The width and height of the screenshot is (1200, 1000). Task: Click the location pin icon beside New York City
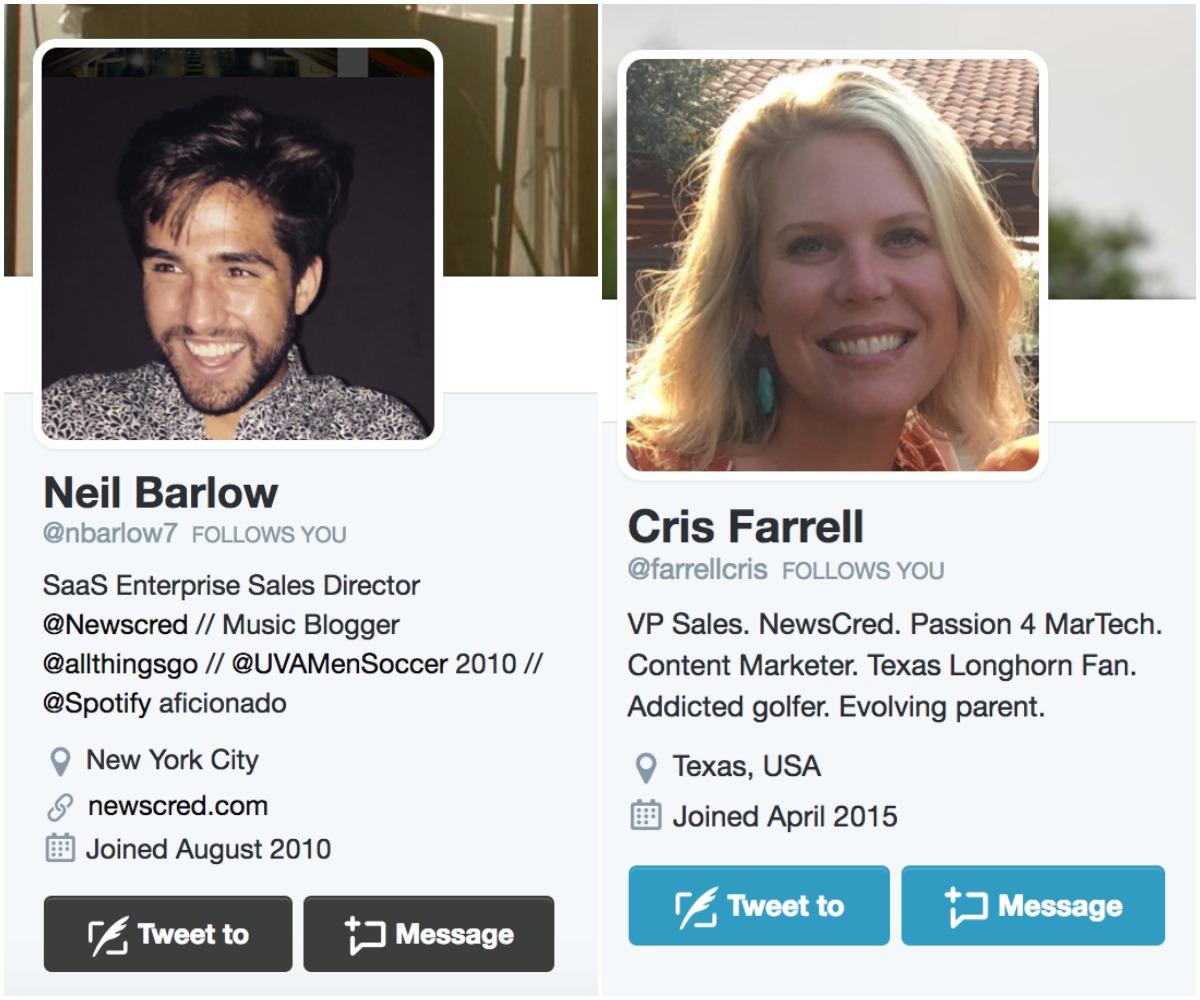coord(61,762)
